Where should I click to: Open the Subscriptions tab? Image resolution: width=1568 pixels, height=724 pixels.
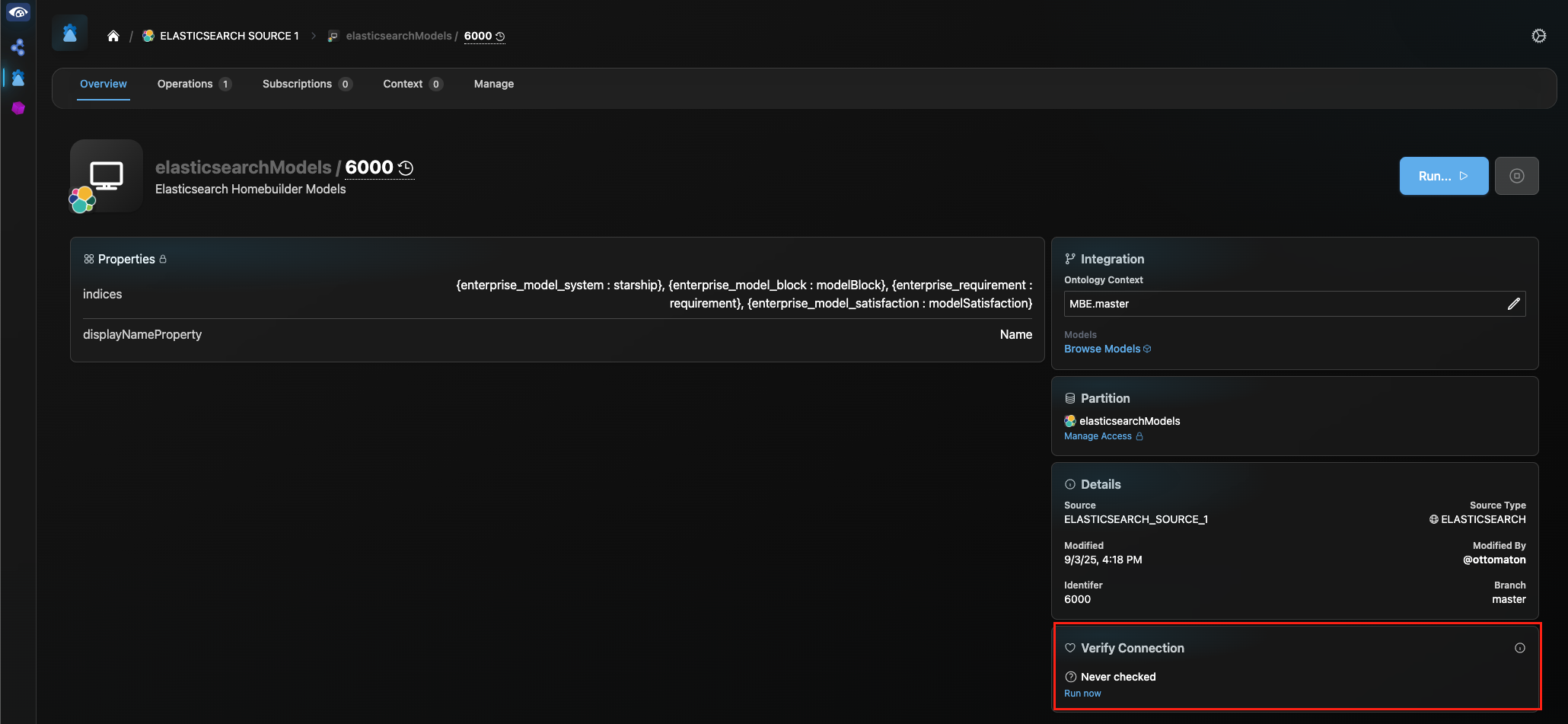point(297,84)
